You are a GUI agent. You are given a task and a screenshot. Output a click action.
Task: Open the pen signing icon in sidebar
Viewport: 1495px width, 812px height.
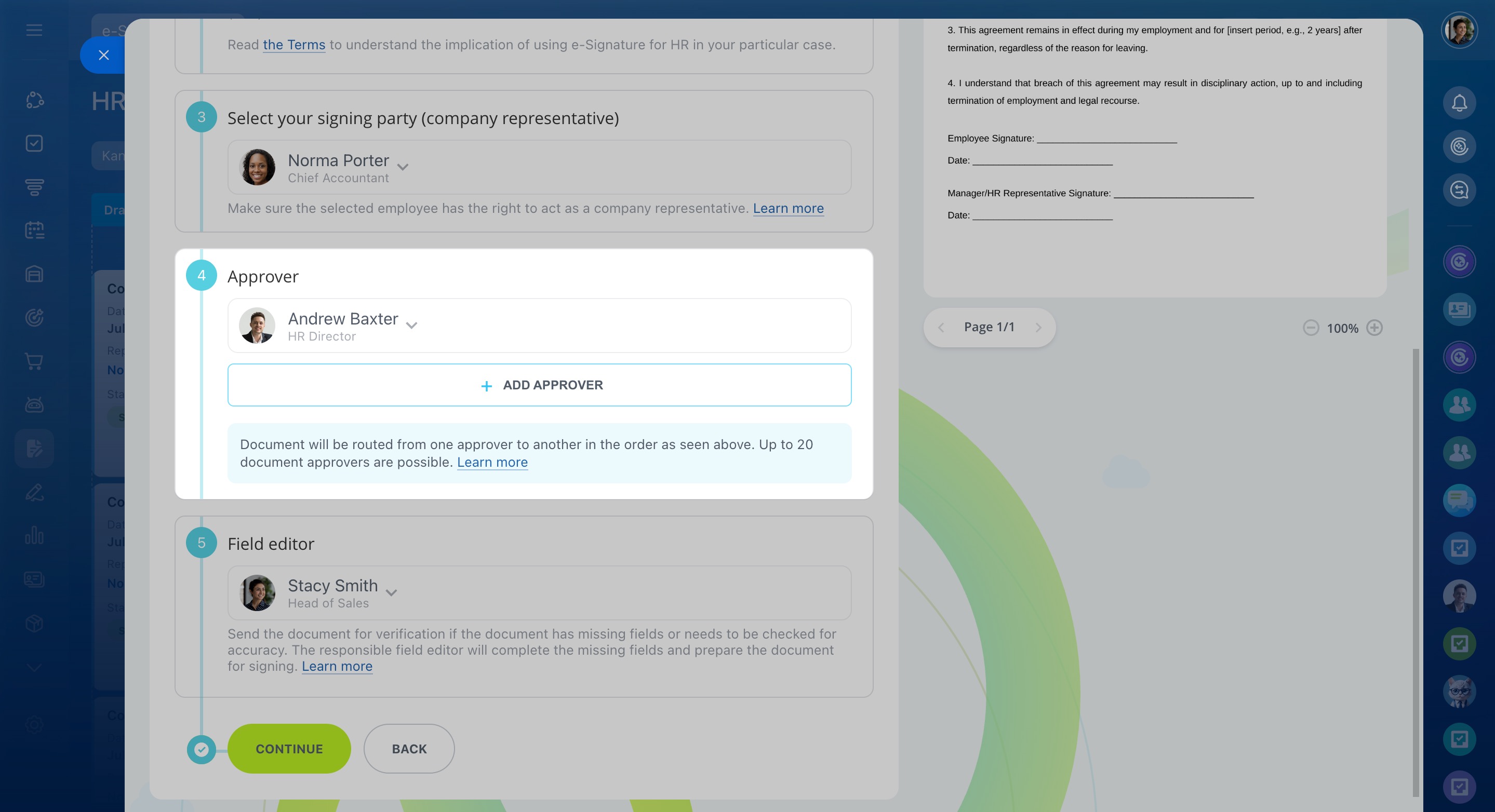point(34,492)
